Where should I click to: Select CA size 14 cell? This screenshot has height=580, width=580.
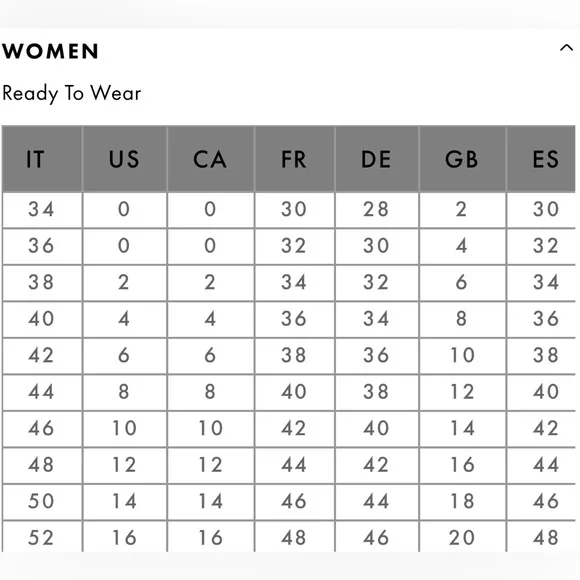click(210, 502)
